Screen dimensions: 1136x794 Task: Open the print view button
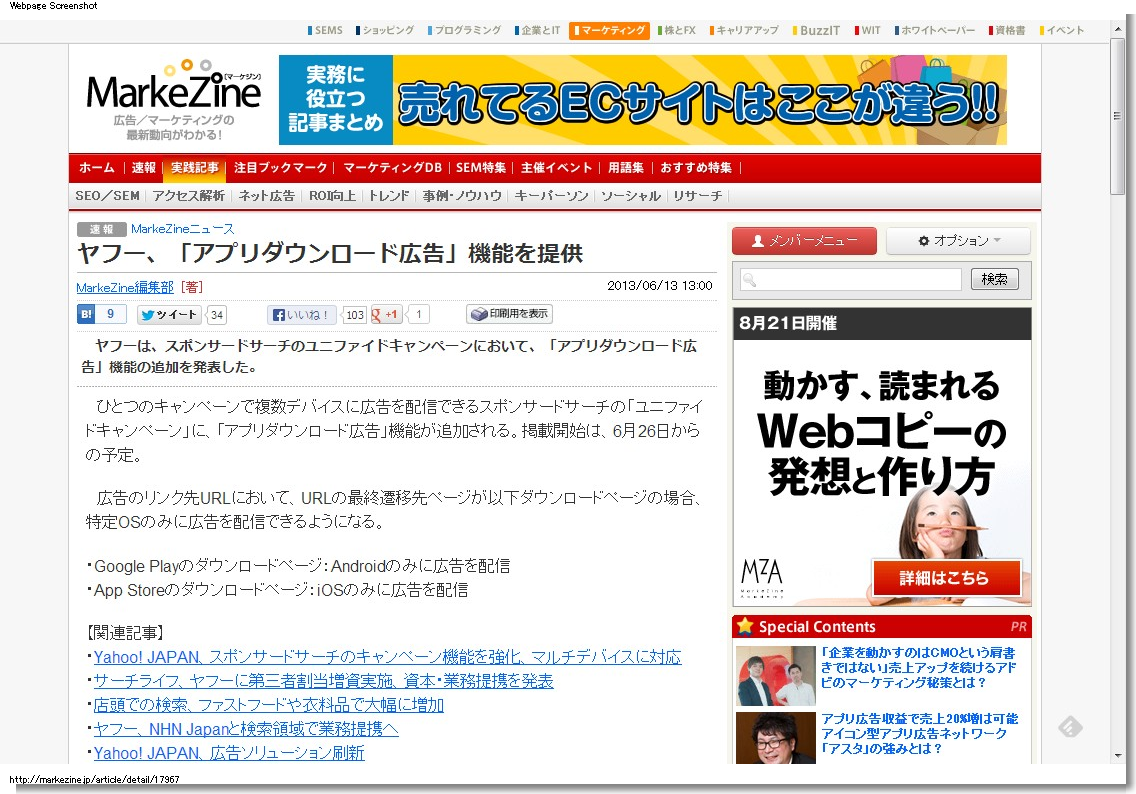[x=509, y=314]
